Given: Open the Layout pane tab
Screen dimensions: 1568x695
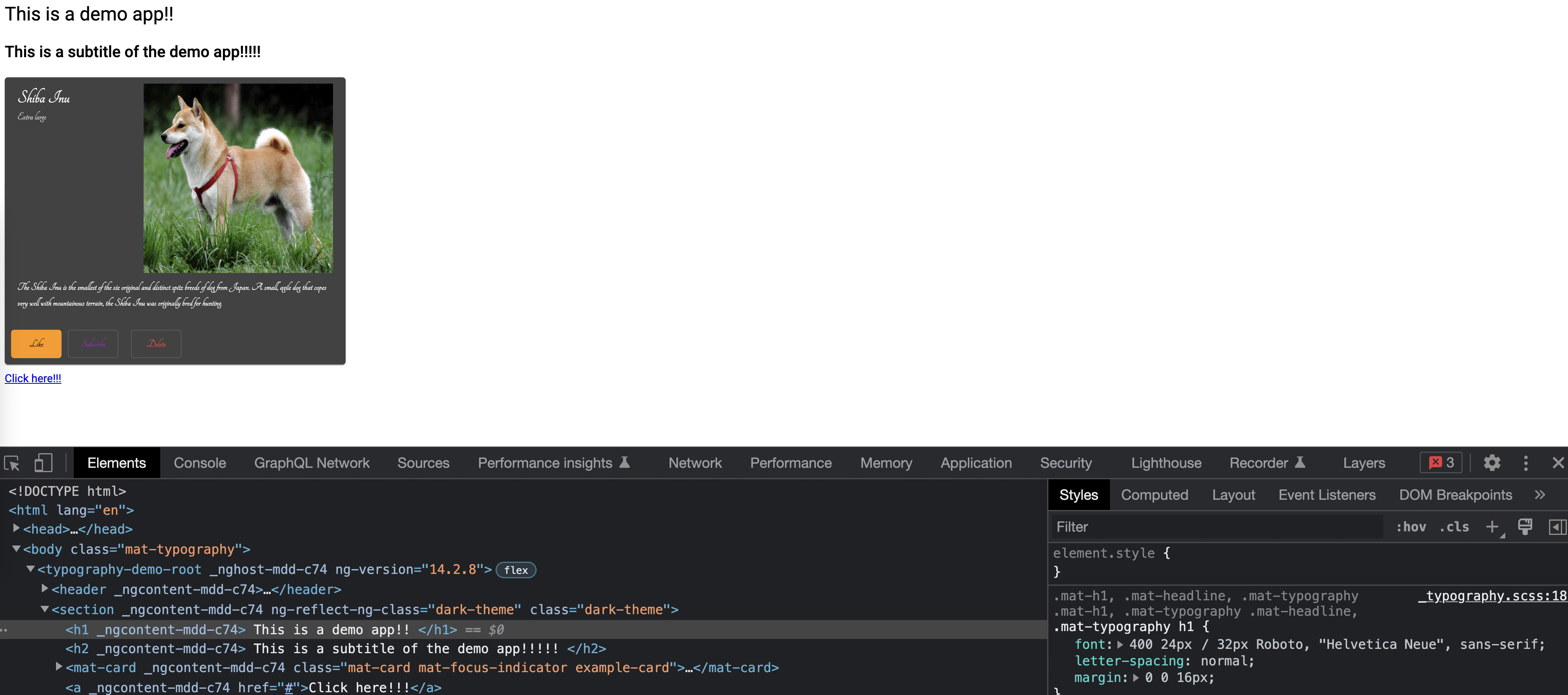Looking at the screenshot, I should 1233,495.
